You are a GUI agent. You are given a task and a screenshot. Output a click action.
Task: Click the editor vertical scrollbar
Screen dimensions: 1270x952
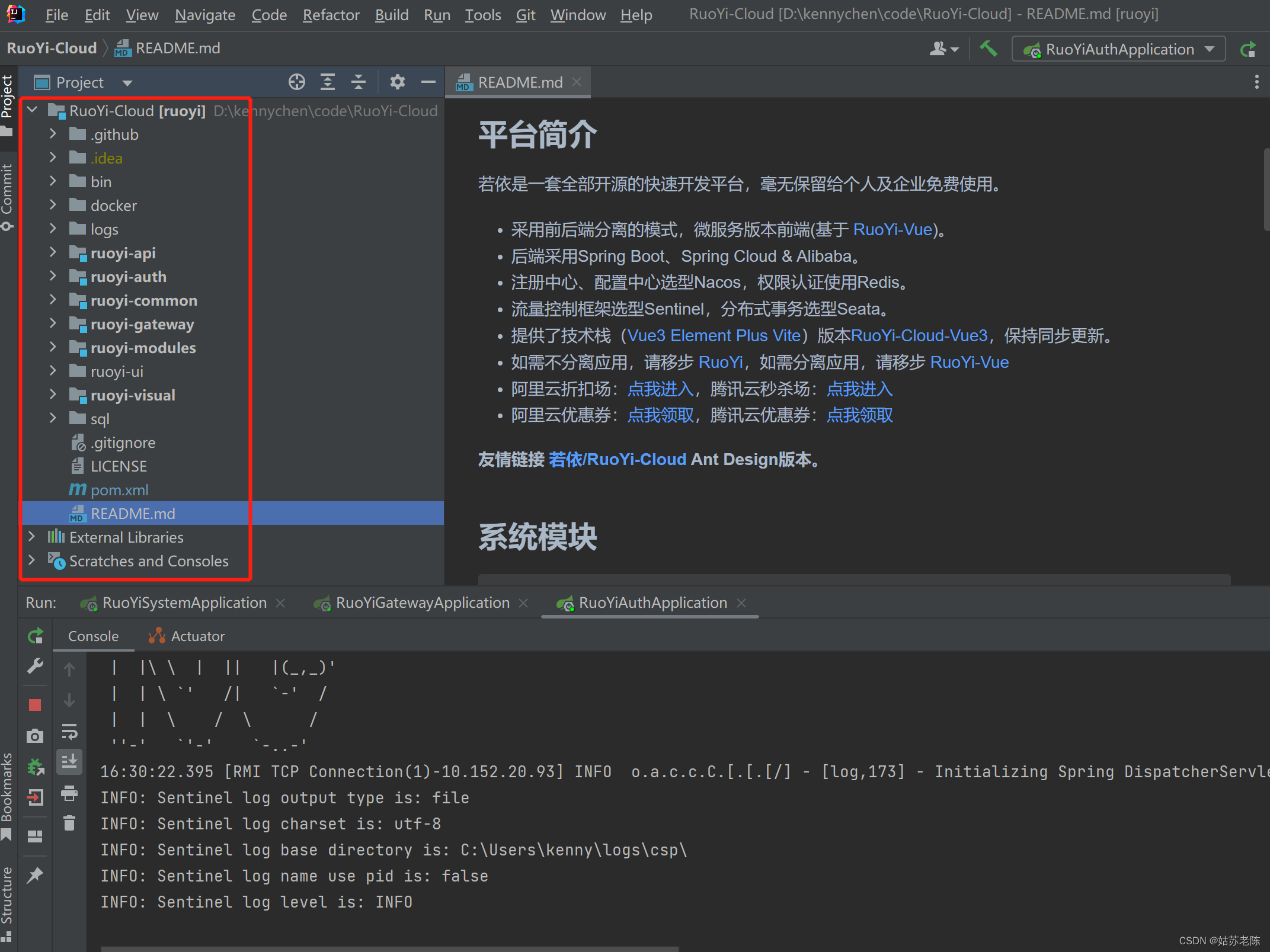[1266, 190]
